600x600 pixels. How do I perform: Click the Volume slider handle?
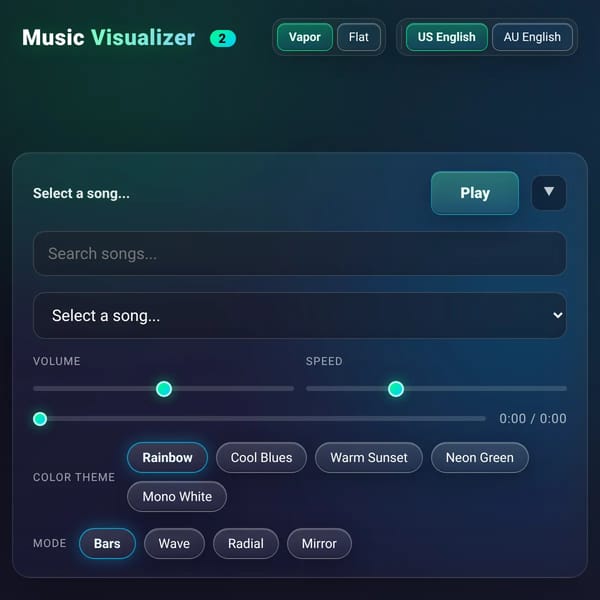coord(164,389)
